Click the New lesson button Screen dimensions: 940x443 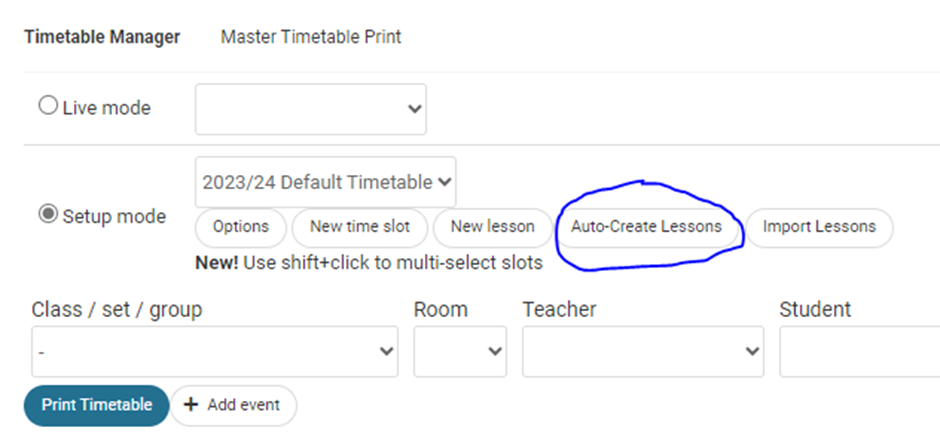pos(492,227)
